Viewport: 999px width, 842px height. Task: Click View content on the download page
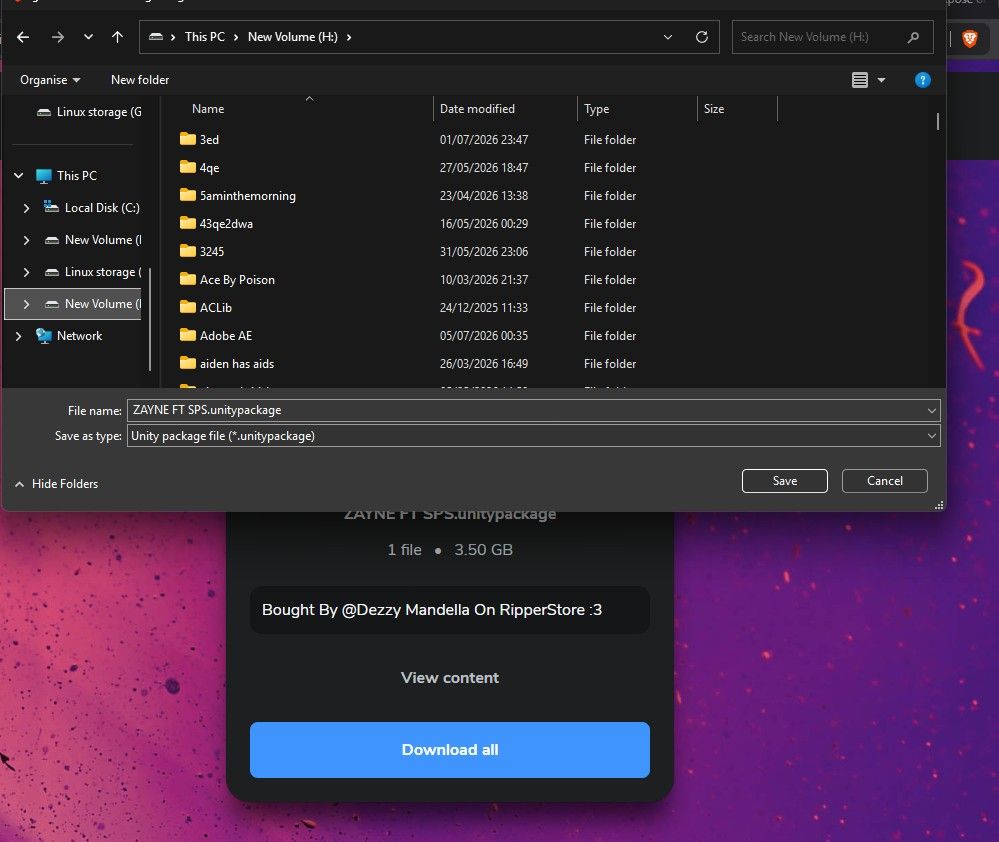[x=450, y=678]
